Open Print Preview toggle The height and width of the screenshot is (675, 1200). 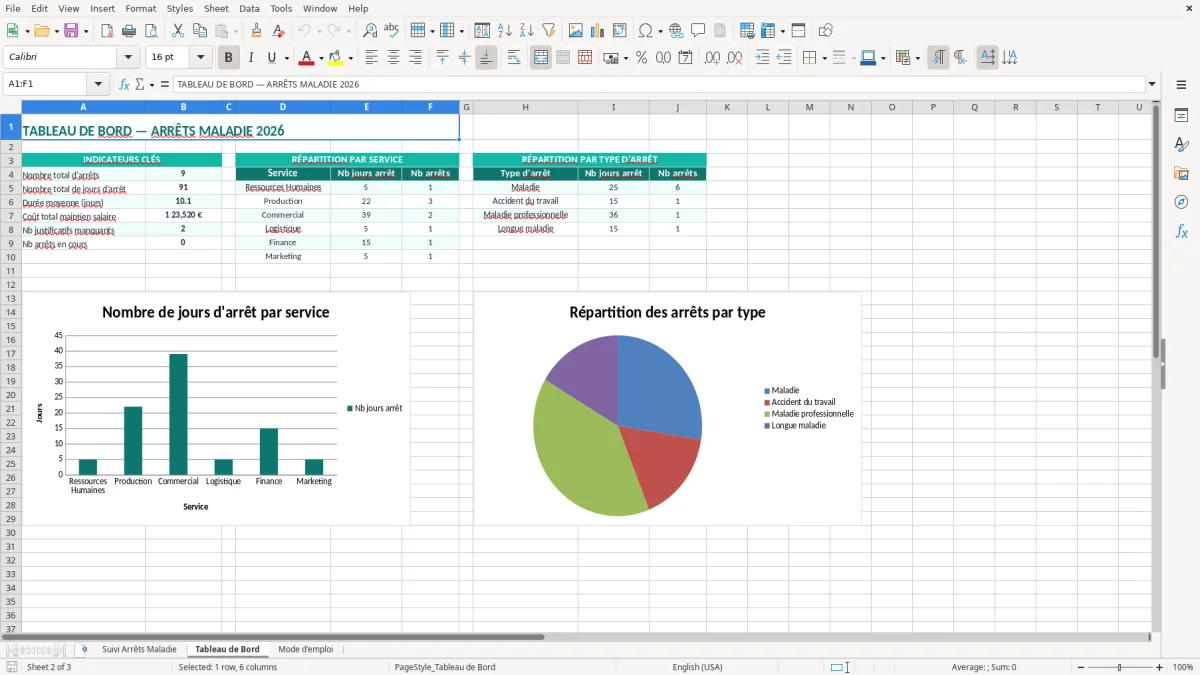[151, 31]
